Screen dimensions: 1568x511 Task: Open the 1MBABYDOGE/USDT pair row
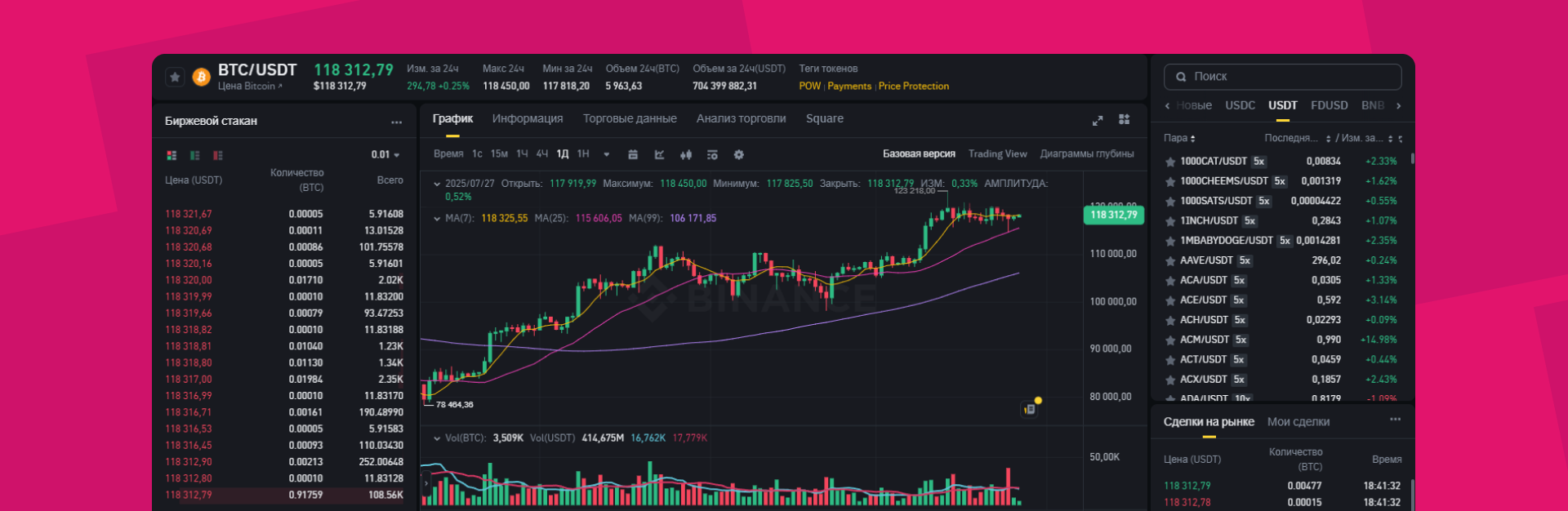point(1281,241)
